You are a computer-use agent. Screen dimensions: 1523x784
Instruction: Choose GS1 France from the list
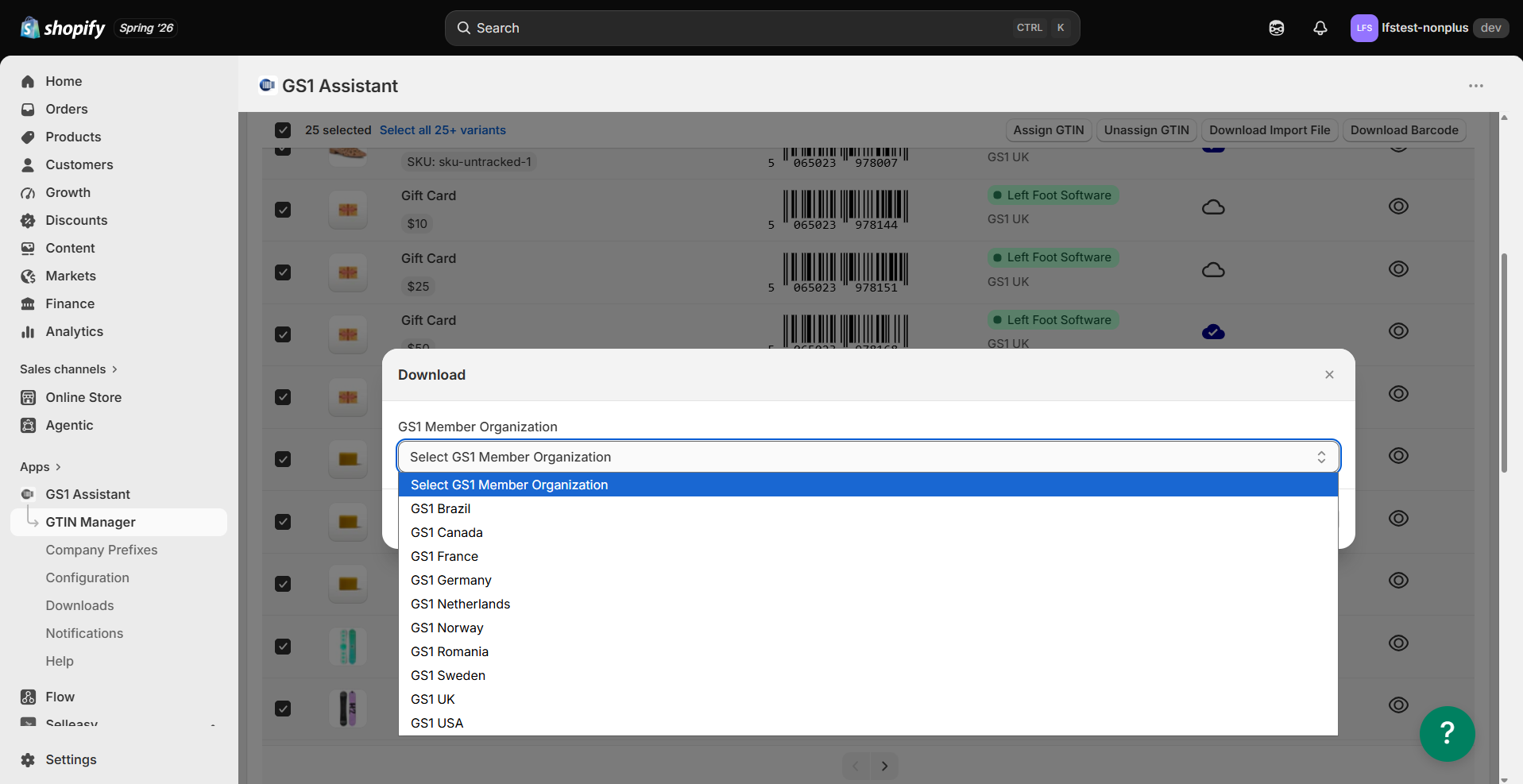(x=868, y=556)
